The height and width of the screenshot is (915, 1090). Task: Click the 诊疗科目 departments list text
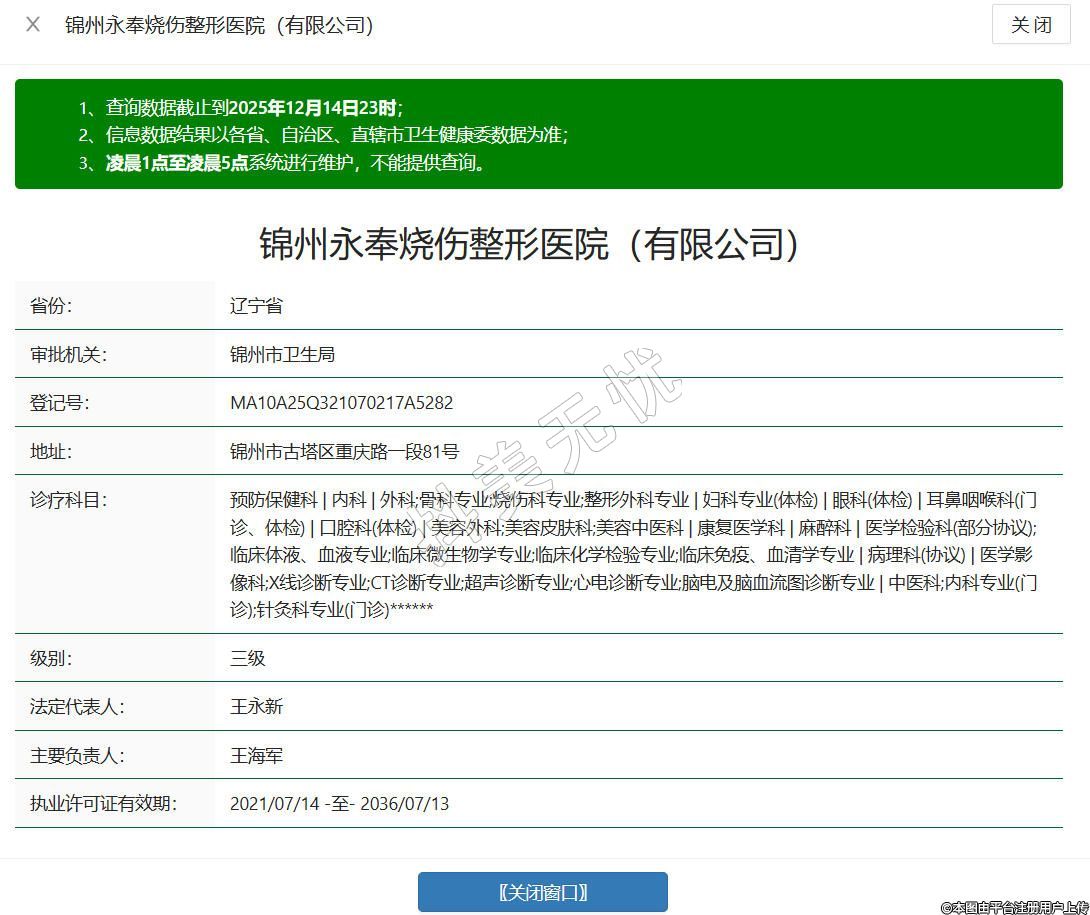(632, 554)
